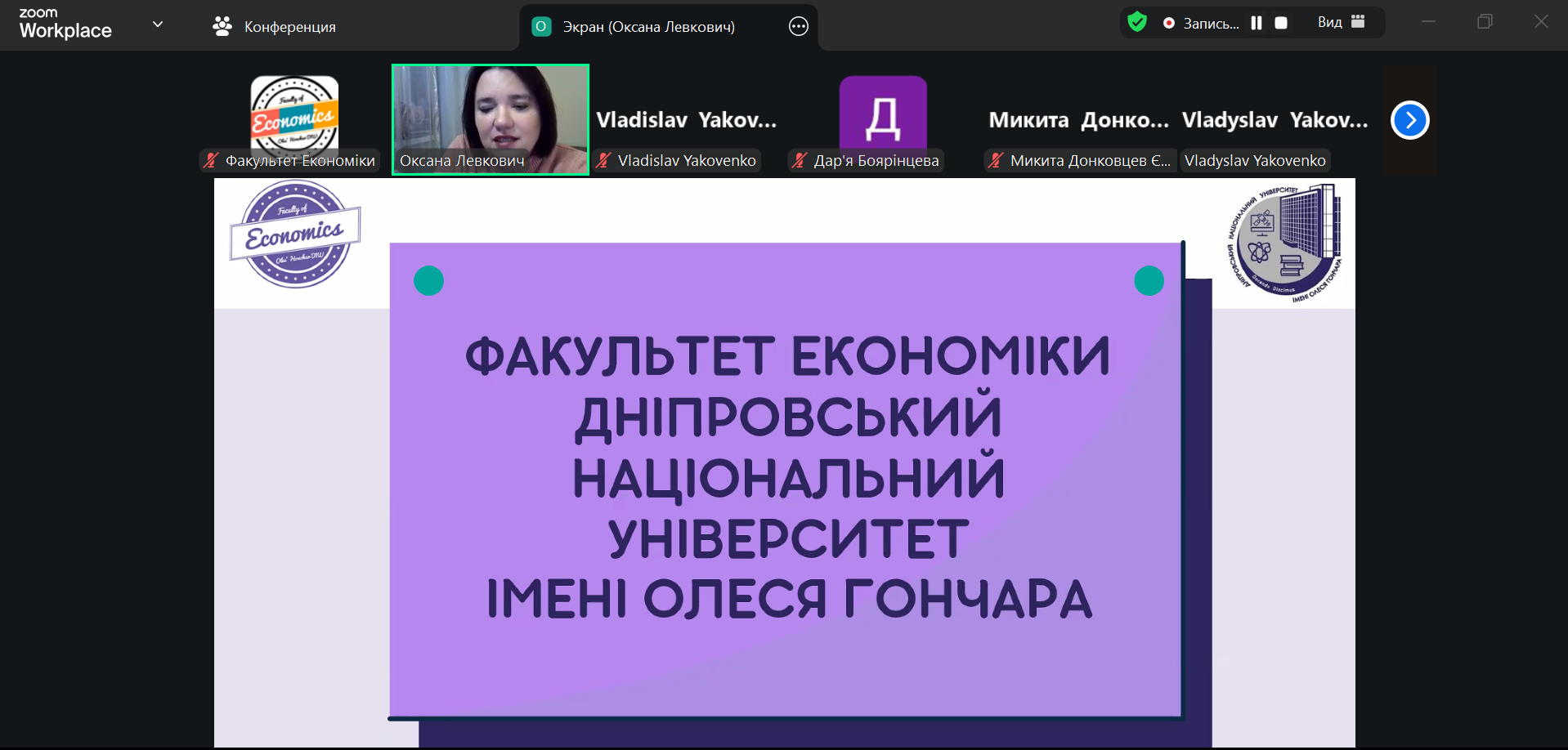Stop the meeting recording

pyautogui.click(x=1281, y=23)
